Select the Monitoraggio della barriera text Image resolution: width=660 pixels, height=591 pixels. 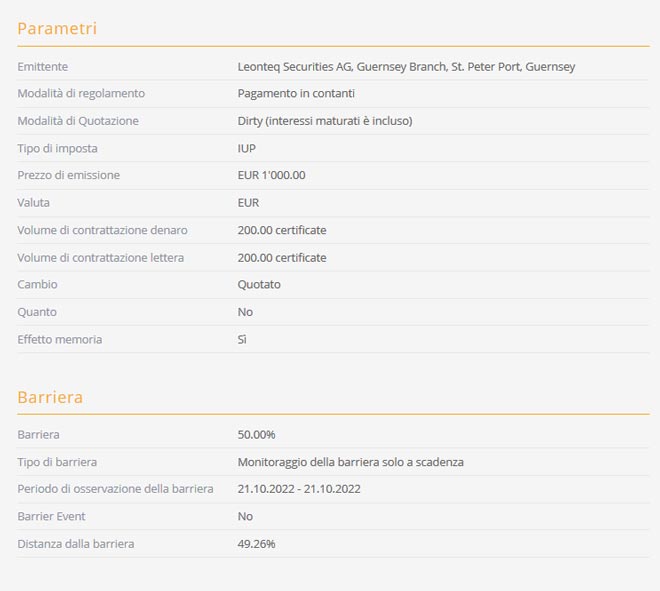coord(350,462)
